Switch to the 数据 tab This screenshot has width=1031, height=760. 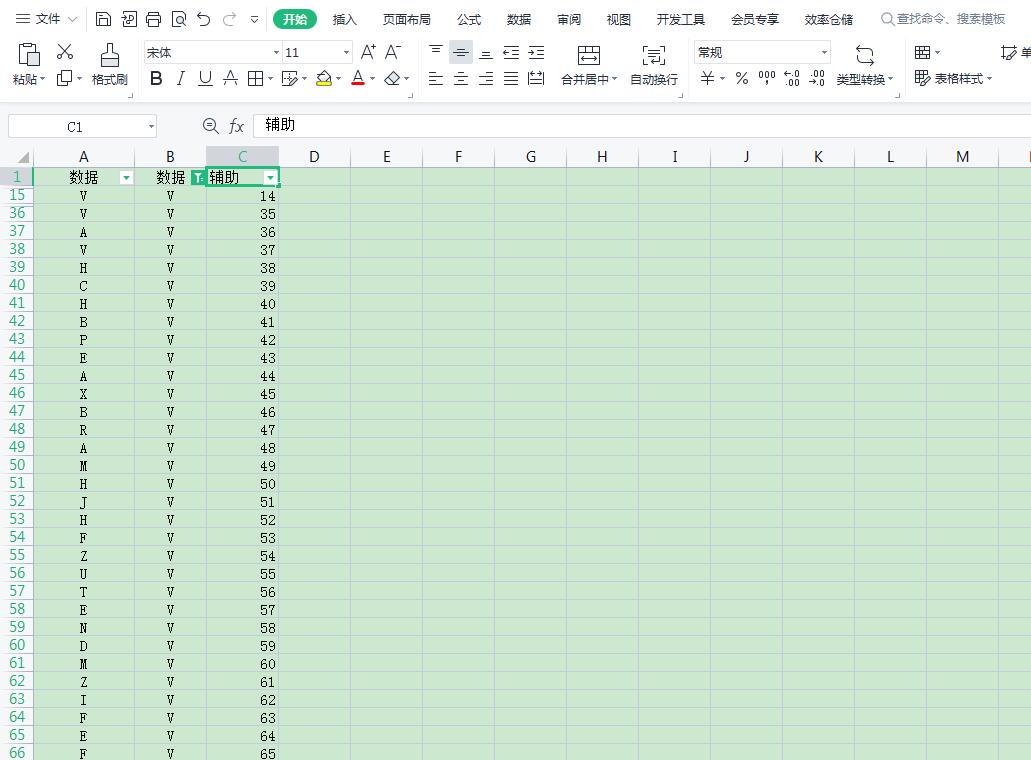(x=519, y=20)
